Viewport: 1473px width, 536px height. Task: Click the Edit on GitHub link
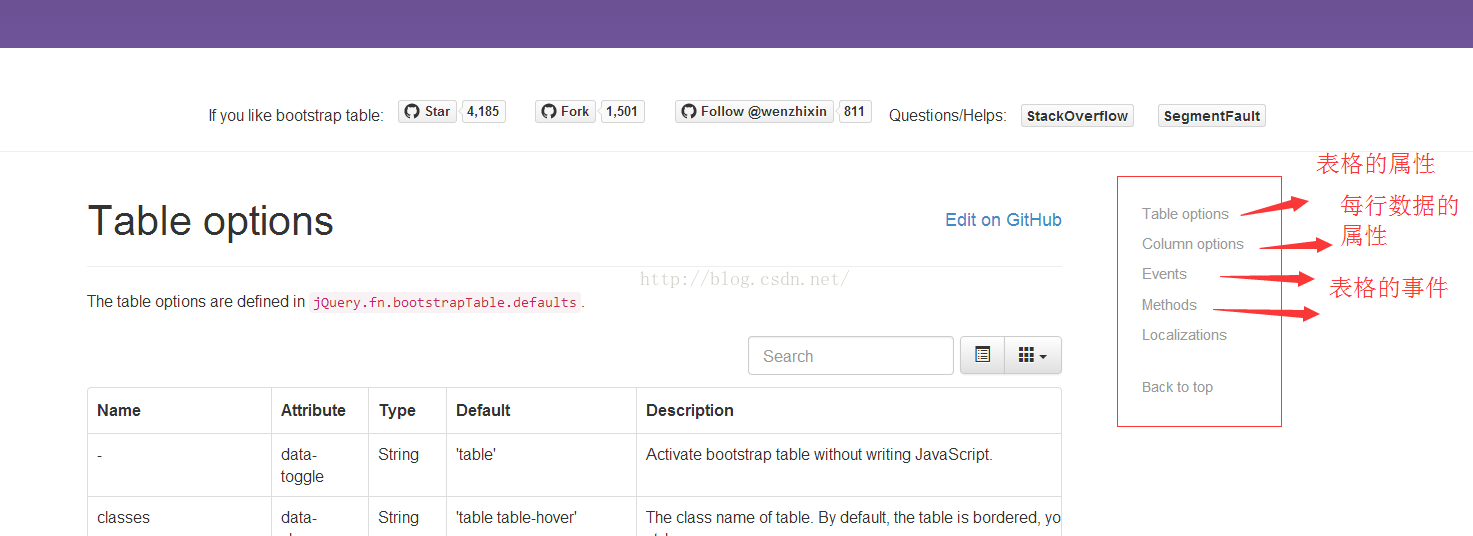(1003, 220)
